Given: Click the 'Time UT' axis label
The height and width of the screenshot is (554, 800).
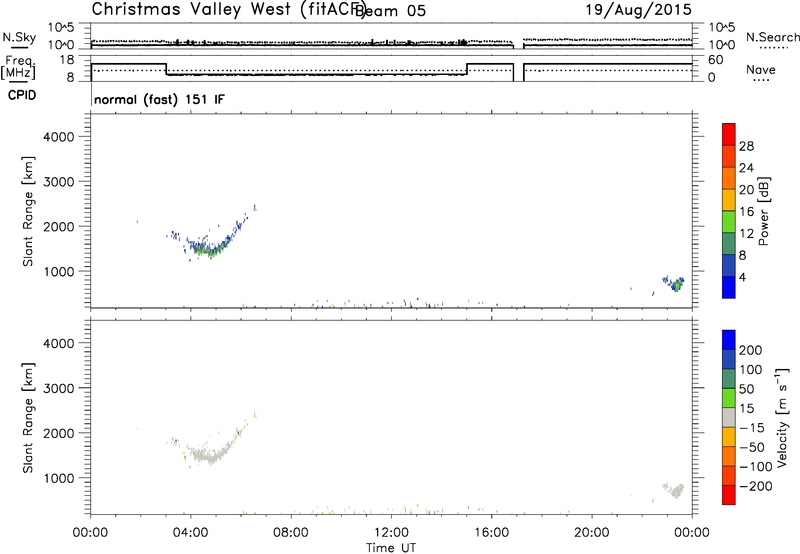Looking at the screenshot, I should [391, 548].
